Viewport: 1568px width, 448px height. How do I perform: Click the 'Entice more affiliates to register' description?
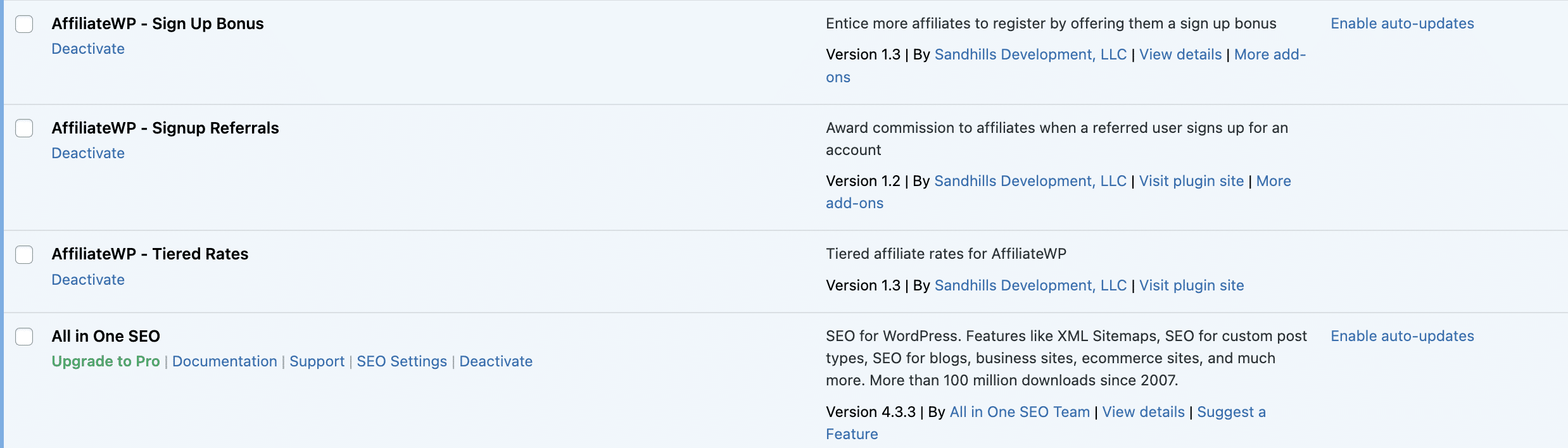[1051, 23]
